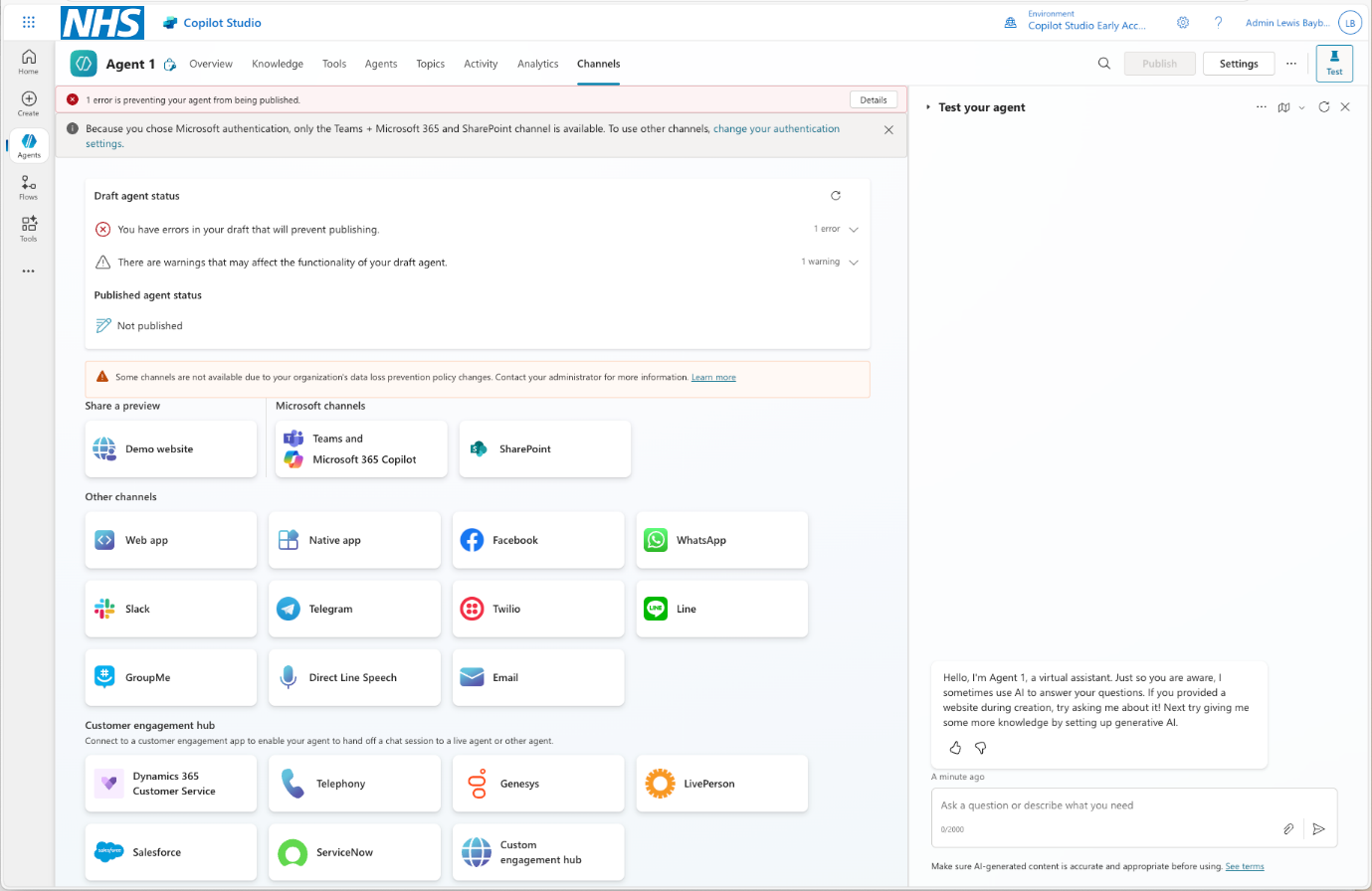The width and height of the screenshot is (1372, 891).
Task: Click the attachment paperclip icon in chat
Action: click(x=1288, y=828)
